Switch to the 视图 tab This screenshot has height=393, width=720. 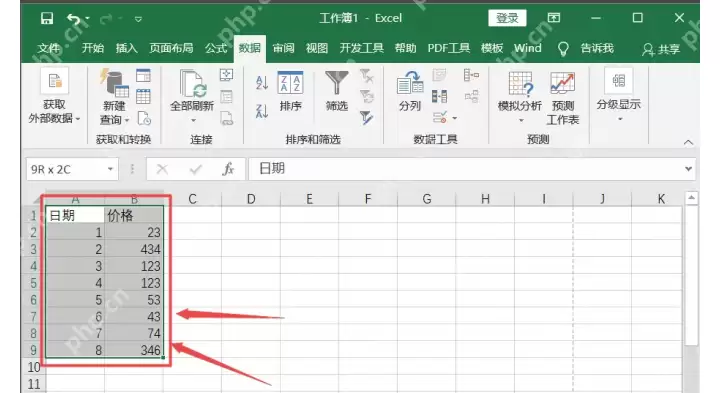(317, 48)
